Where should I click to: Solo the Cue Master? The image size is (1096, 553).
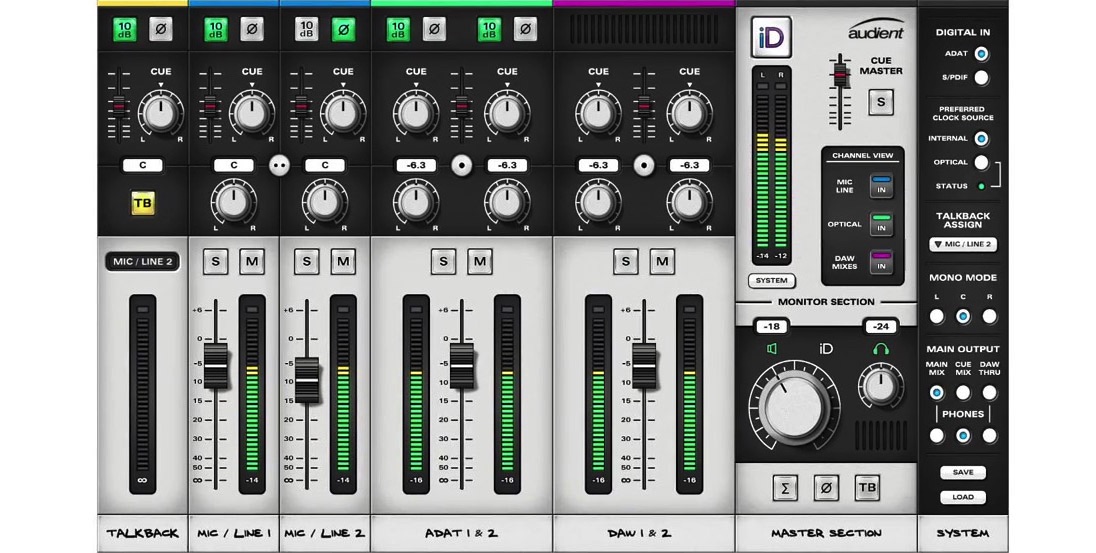(x=881, y=102)
